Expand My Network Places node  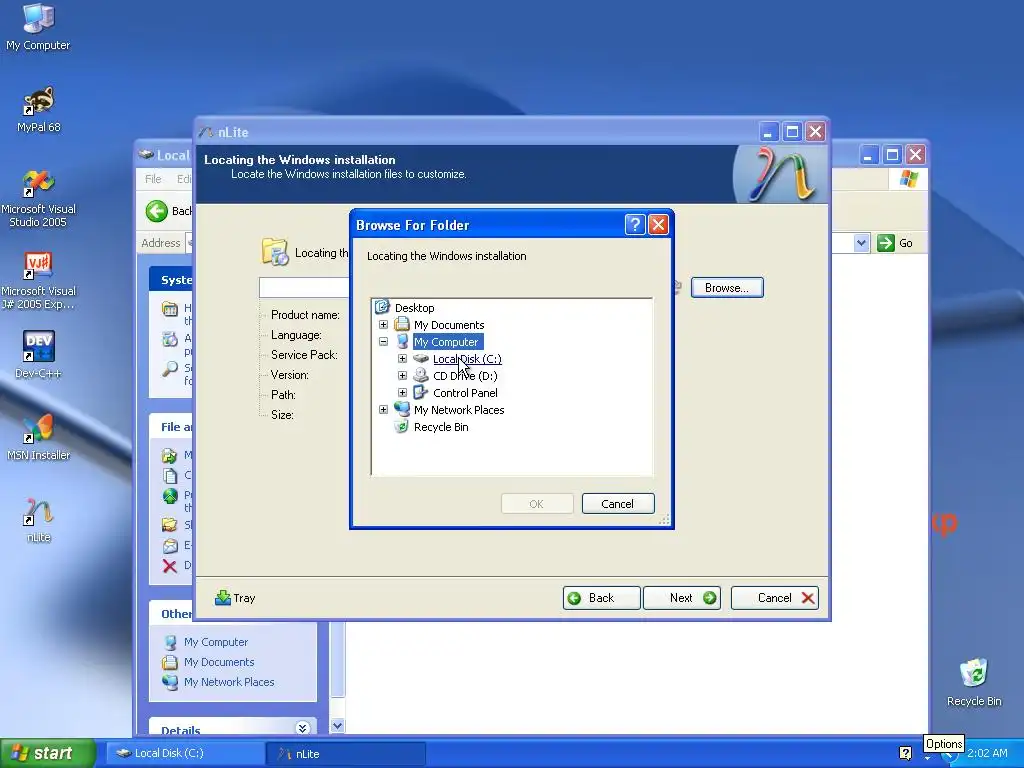383,409
